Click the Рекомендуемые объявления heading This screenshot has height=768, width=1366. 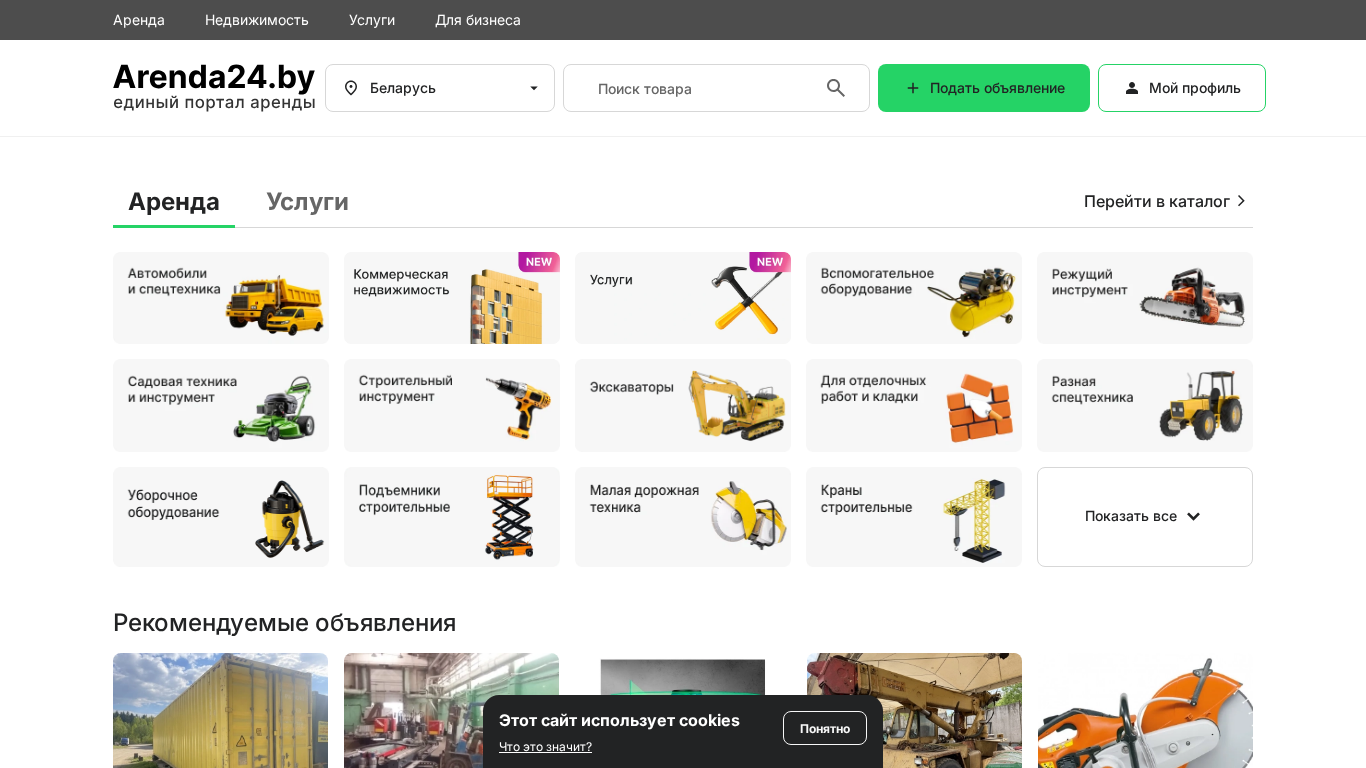click(284, 622)
